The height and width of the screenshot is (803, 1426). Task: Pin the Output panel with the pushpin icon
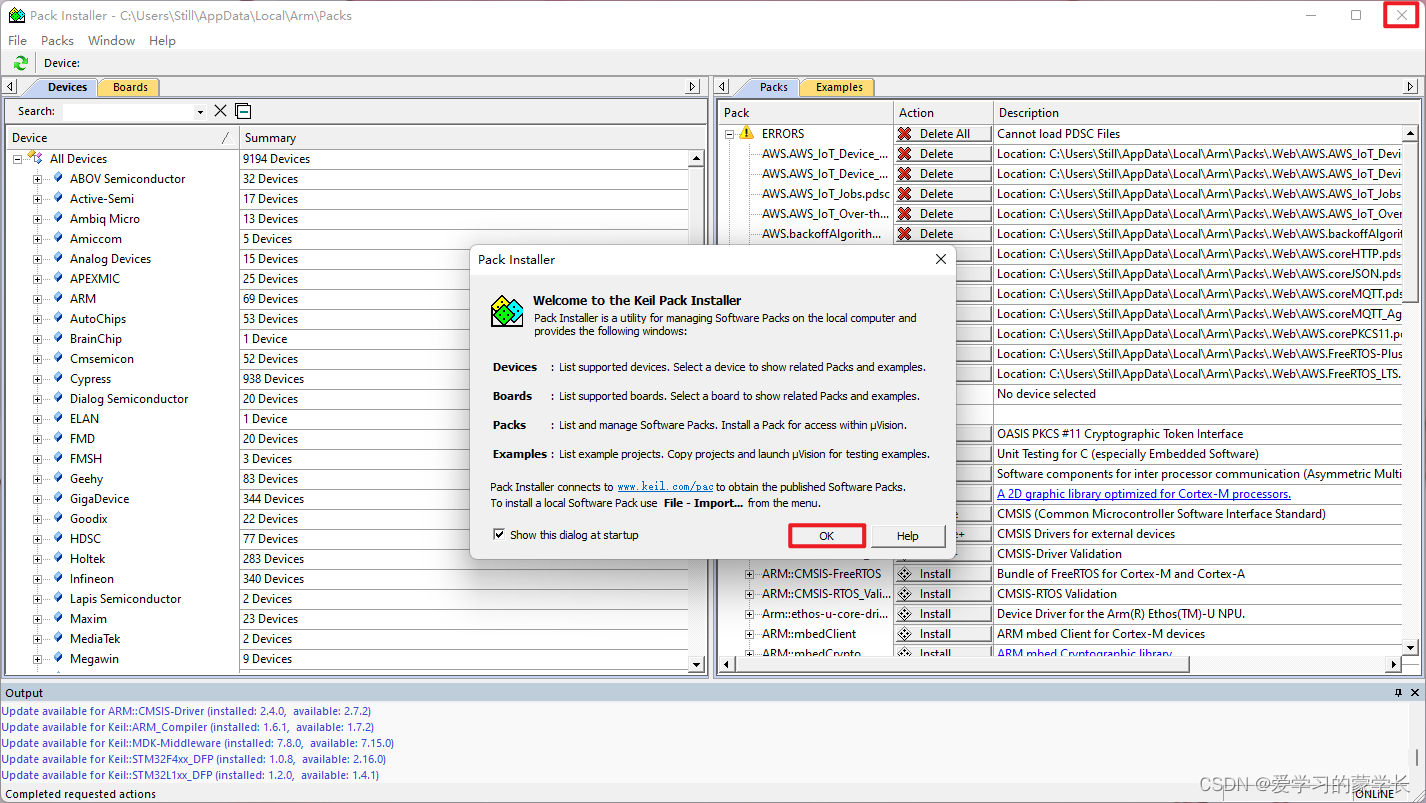[1399, 693]
